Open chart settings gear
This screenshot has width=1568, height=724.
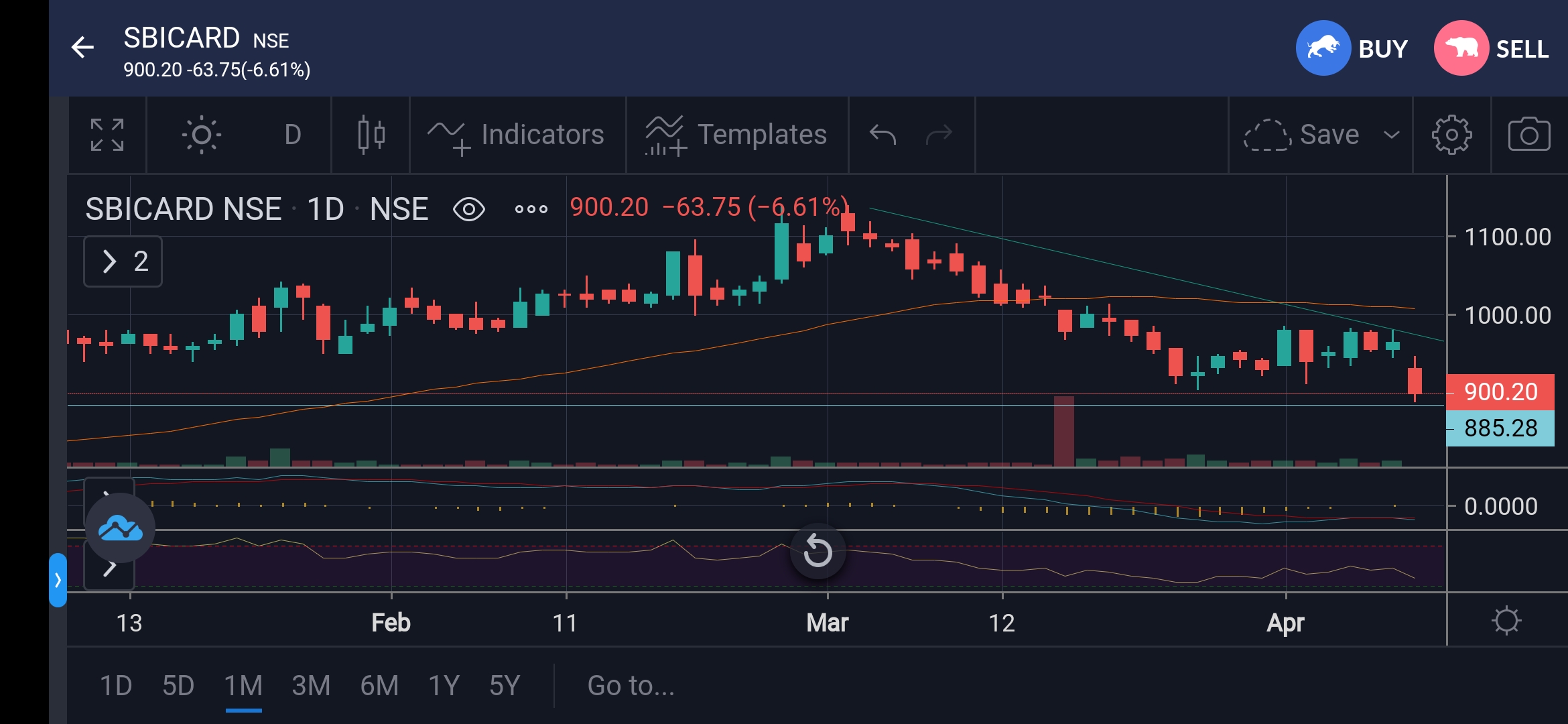[1451, 135]
